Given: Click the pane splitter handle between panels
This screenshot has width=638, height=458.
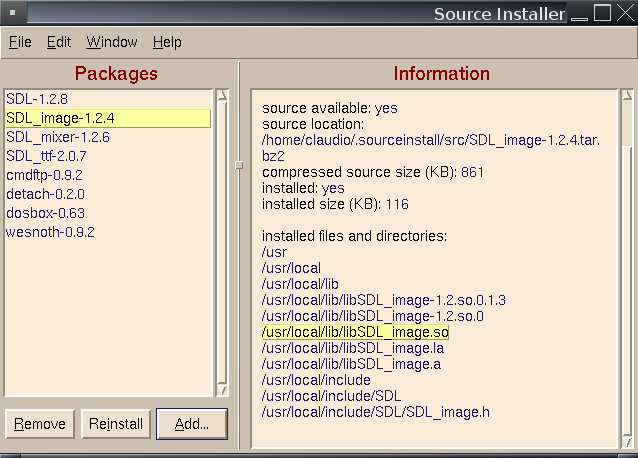Looking at the screenshot, I should click(239, 165).
